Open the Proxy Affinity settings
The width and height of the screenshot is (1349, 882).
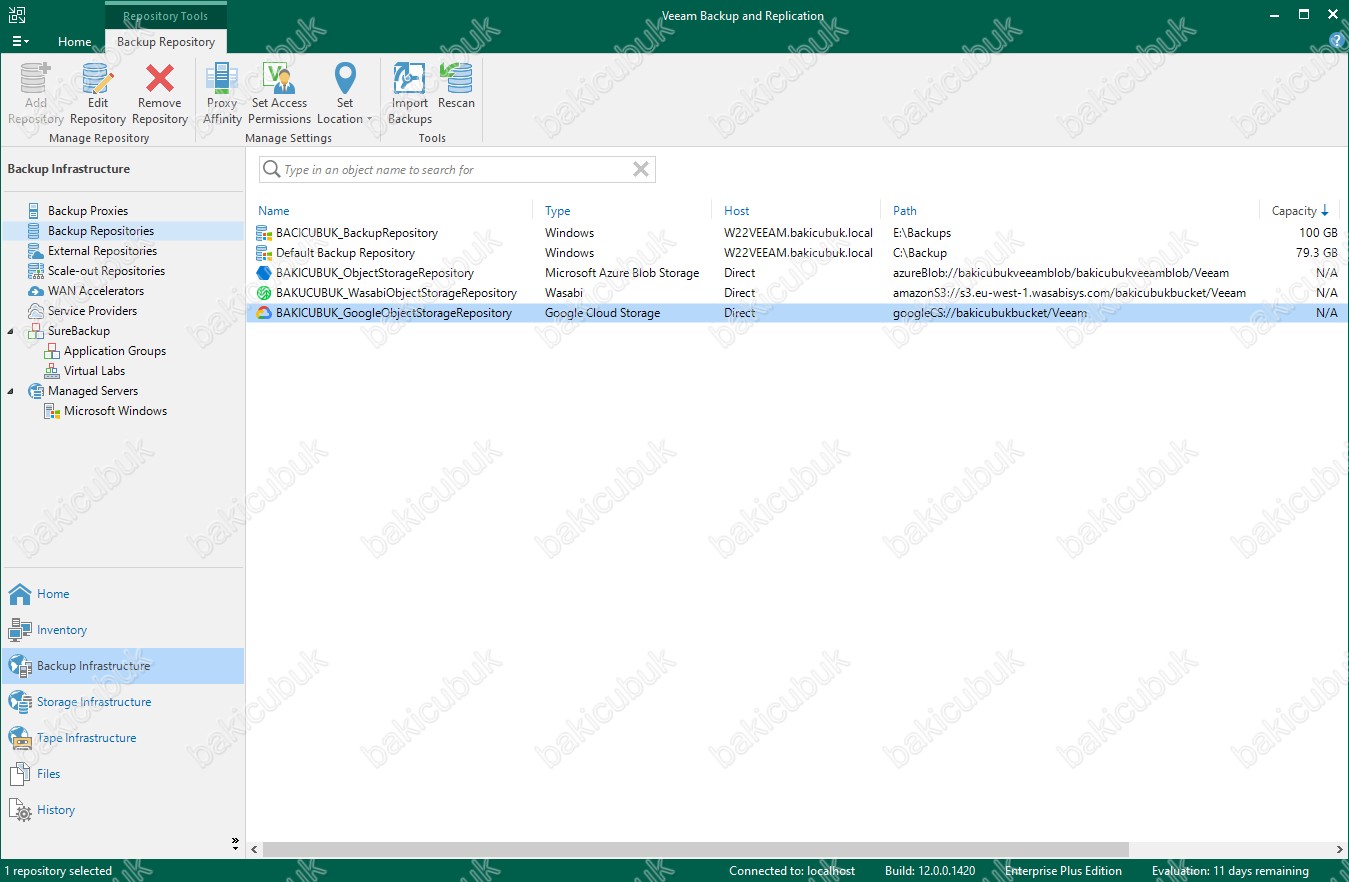[x=222, y=94]
